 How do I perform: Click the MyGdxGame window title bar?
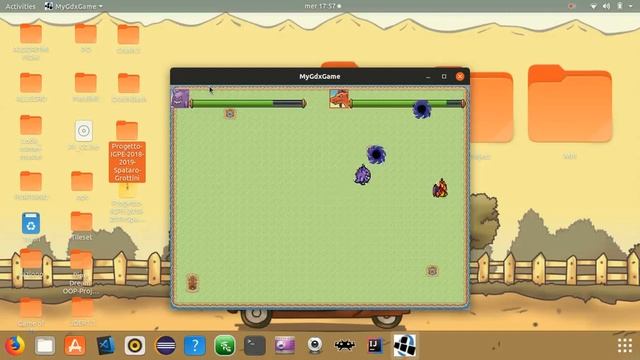tap(320, 76)
